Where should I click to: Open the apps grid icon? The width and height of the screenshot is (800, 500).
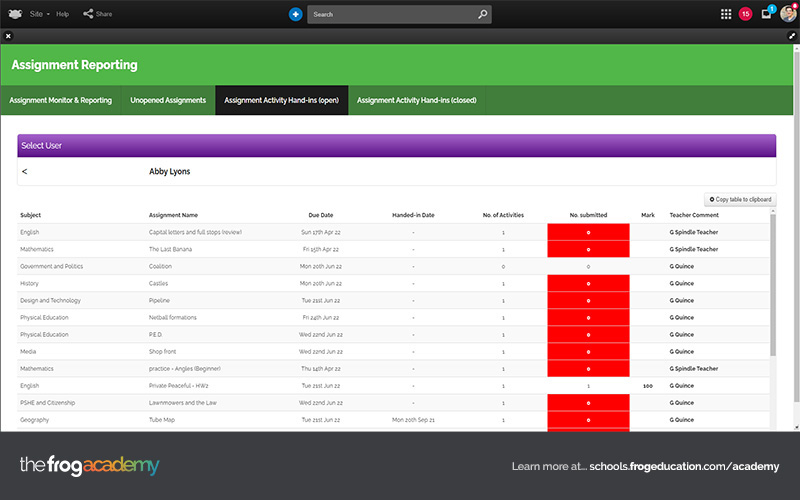click(726, 14)
